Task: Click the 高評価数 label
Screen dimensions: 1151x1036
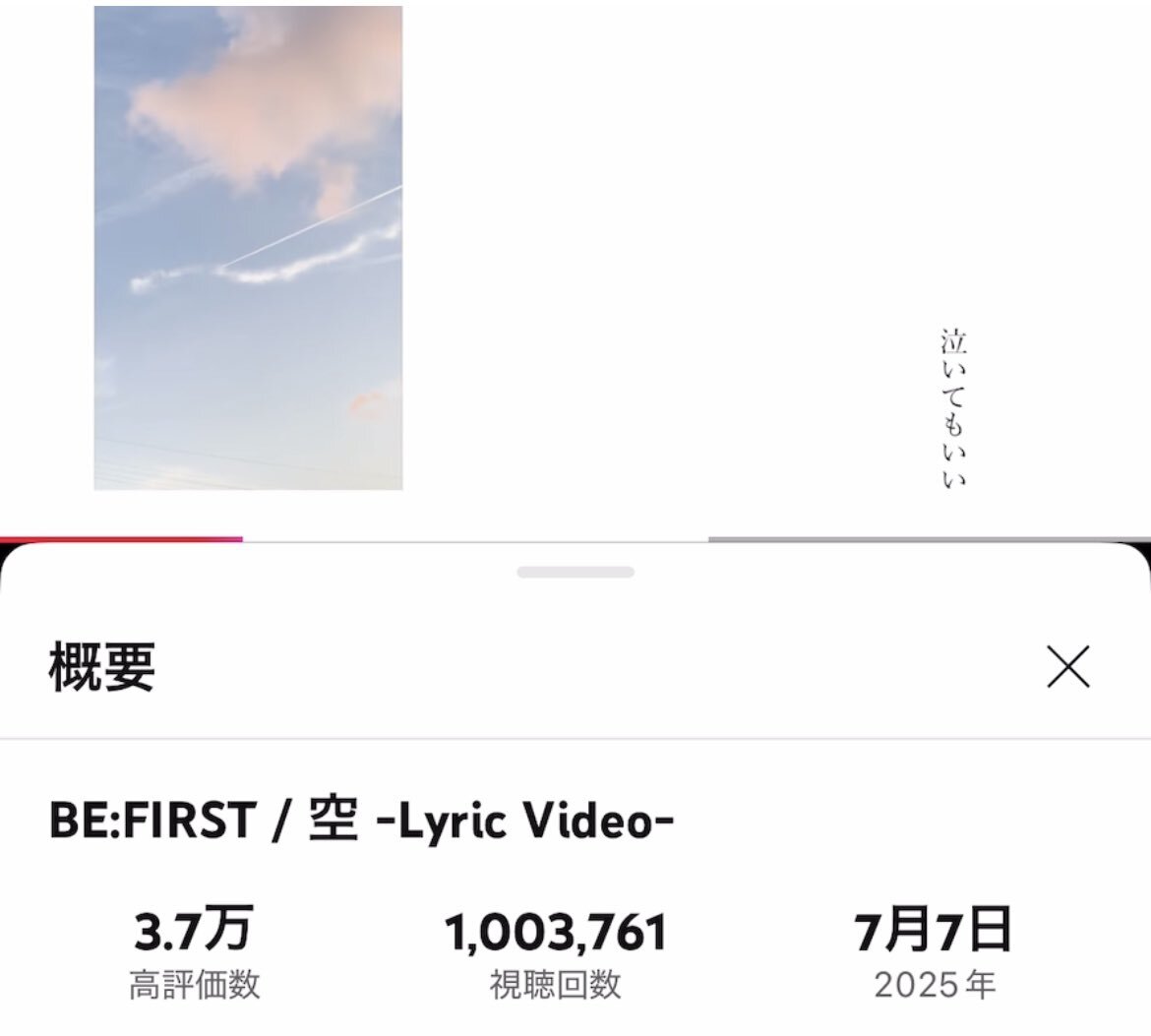Action: (195, 985)
